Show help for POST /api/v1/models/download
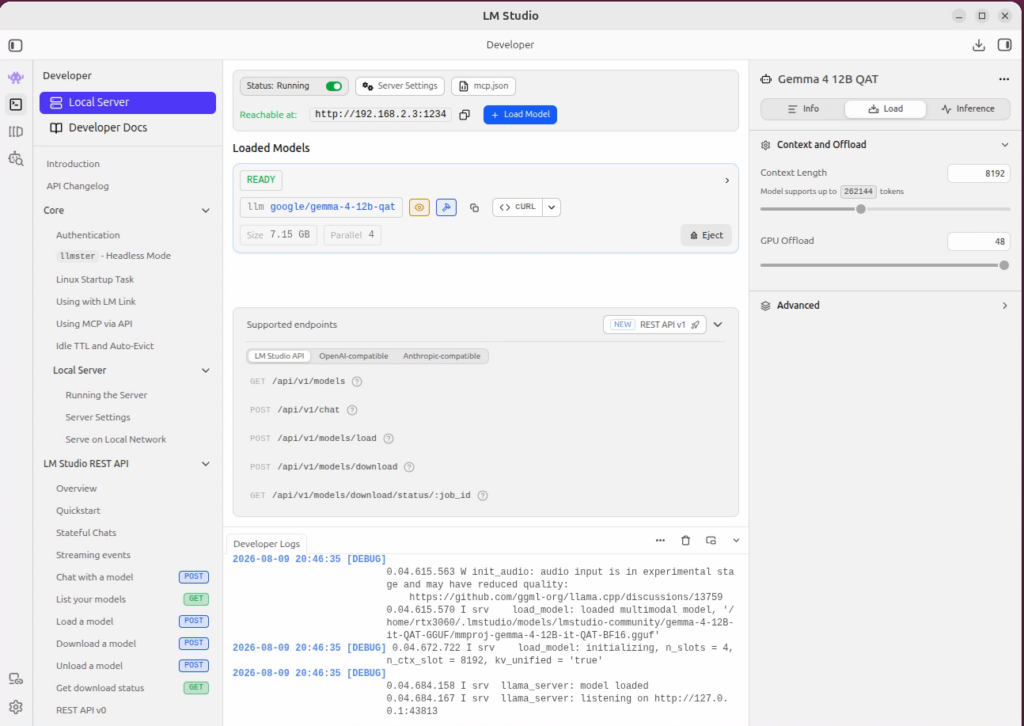This screenshot has height=726, width=1024. (x=409, y=467)
